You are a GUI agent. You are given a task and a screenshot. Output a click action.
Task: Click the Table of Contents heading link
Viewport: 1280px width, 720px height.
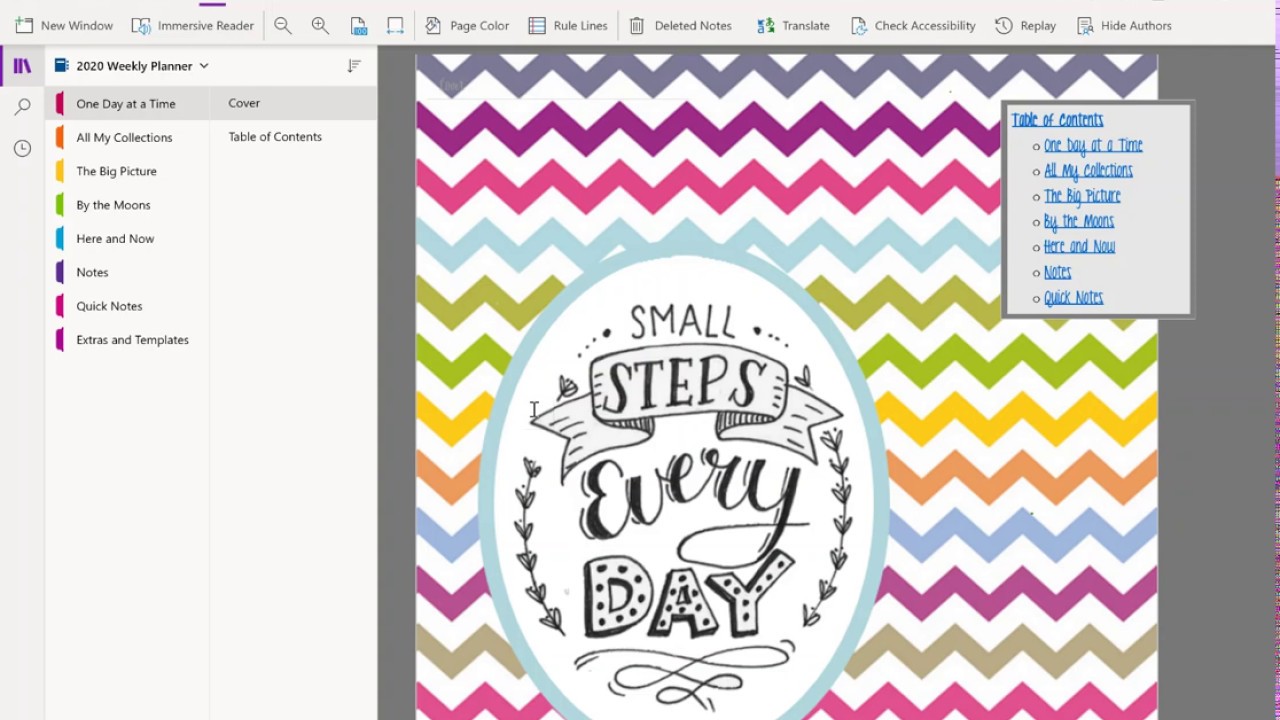coord(1057,120)
